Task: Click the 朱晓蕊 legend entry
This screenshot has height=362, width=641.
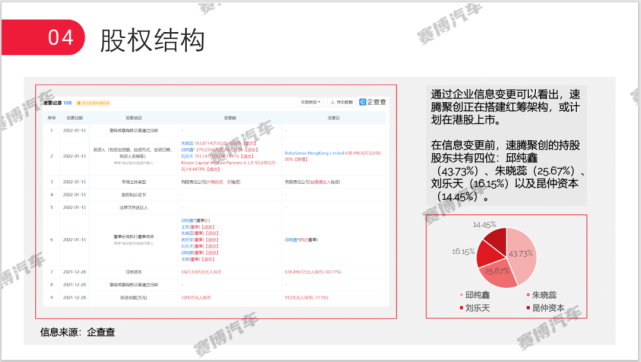Action: pyautogui.click(x=541, y=295)
